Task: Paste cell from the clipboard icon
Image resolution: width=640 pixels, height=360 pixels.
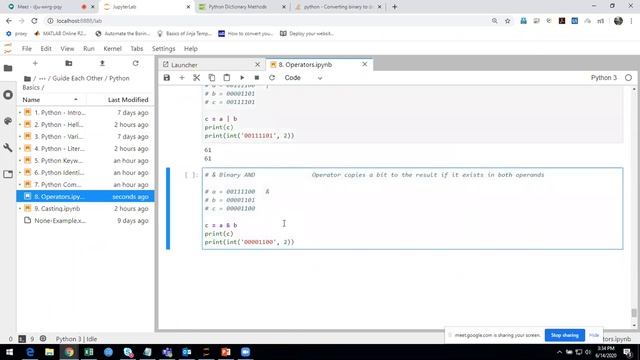Action: (x=227, y=78)
